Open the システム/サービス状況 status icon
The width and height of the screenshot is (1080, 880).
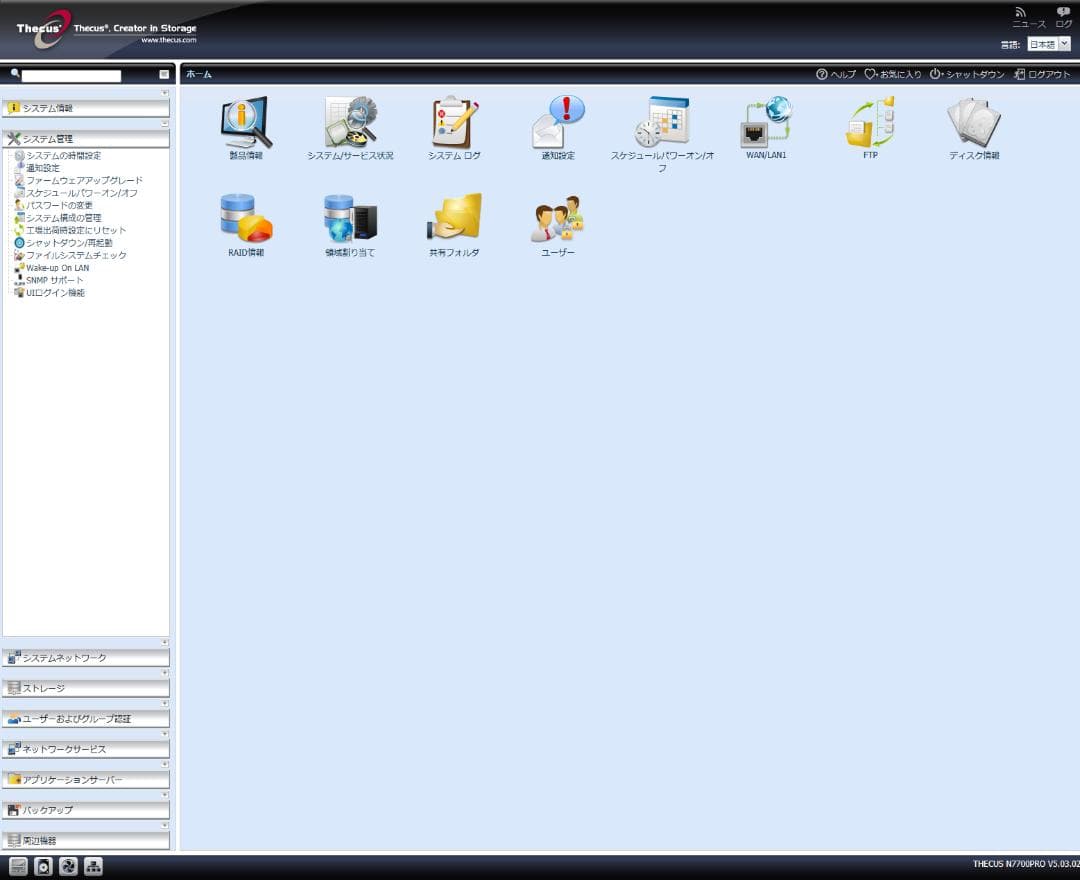point(350,124)
